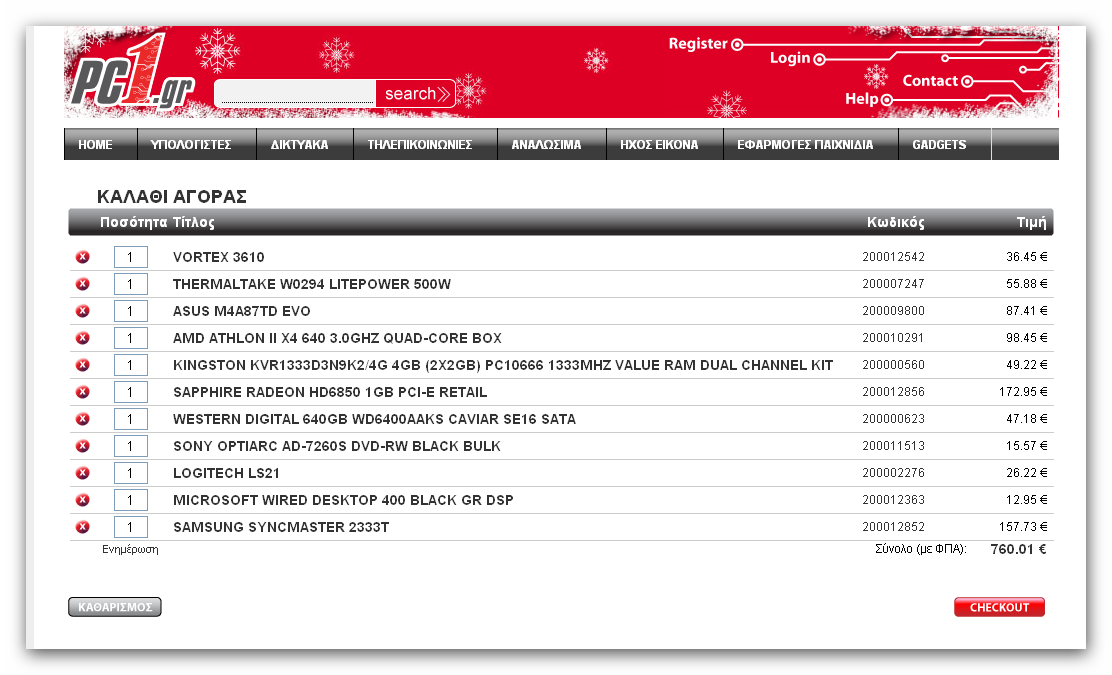Open the Login link

[790, 58]
